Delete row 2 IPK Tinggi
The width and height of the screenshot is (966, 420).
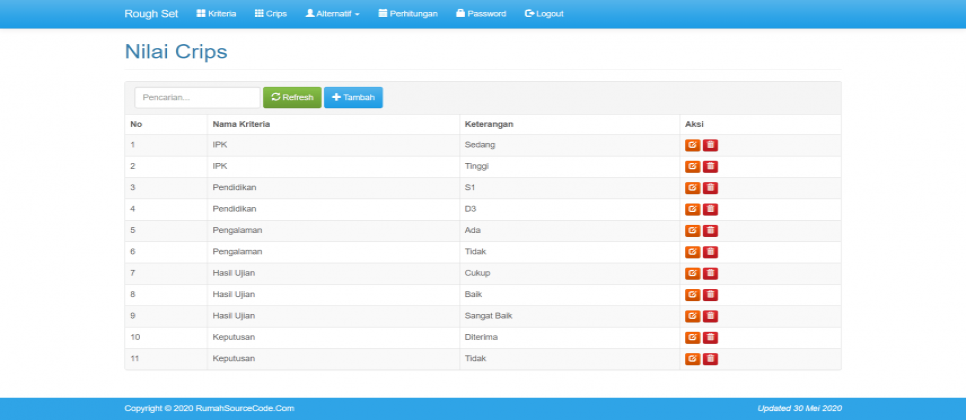[710, 167]
